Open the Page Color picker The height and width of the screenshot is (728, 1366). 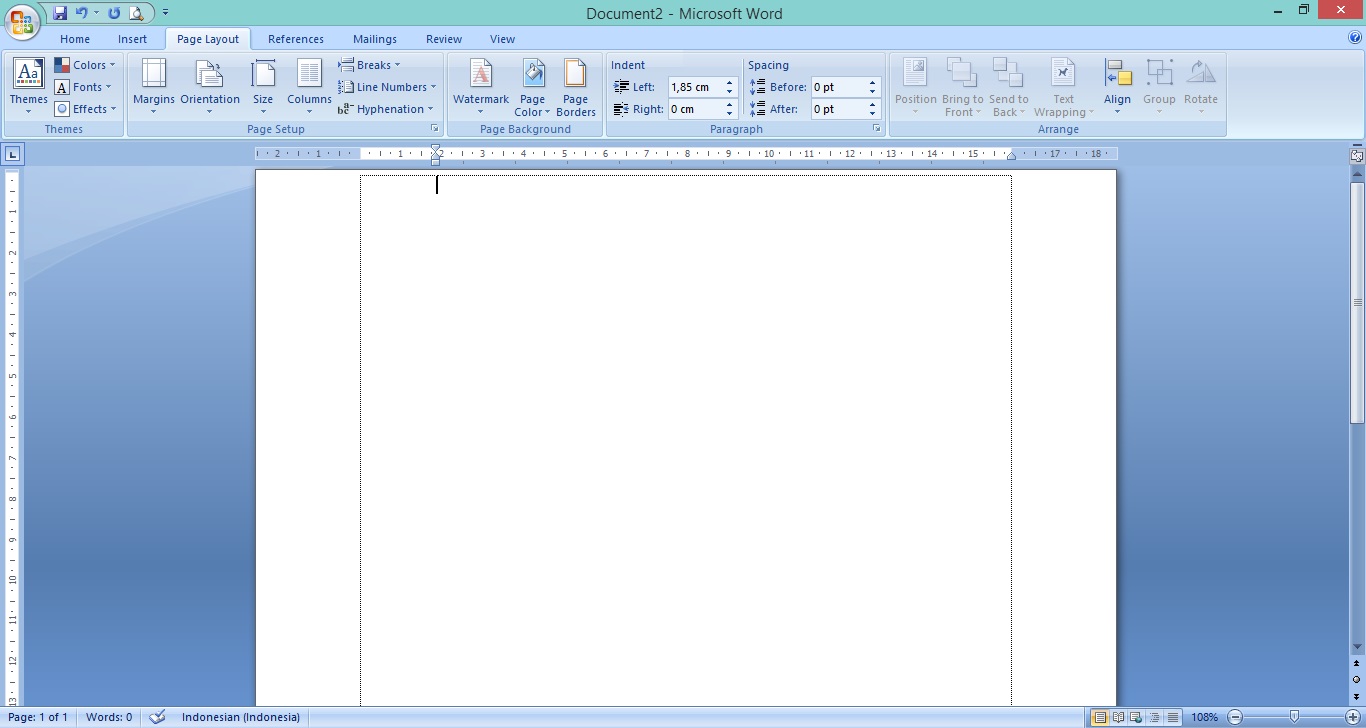533,86
